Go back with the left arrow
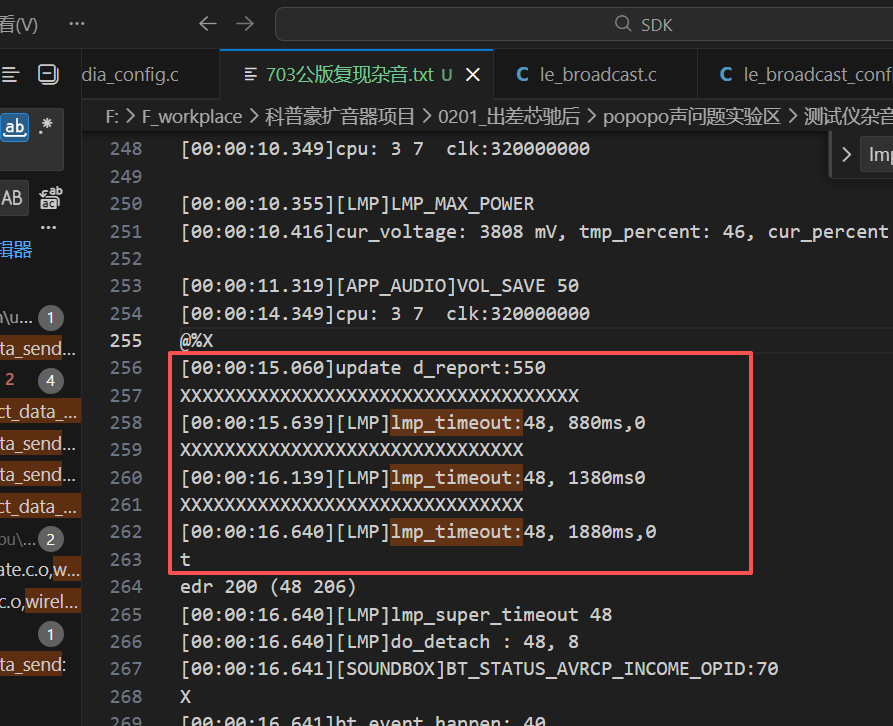This screenshot has height=726, width=893. click(208, 24)
